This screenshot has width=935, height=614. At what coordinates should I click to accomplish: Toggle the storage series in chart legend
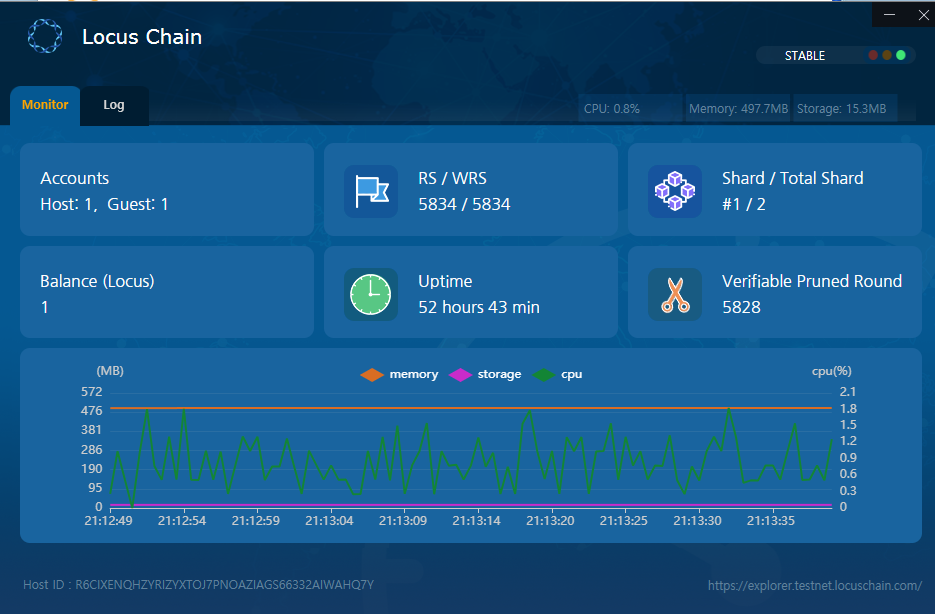[486, 374]
